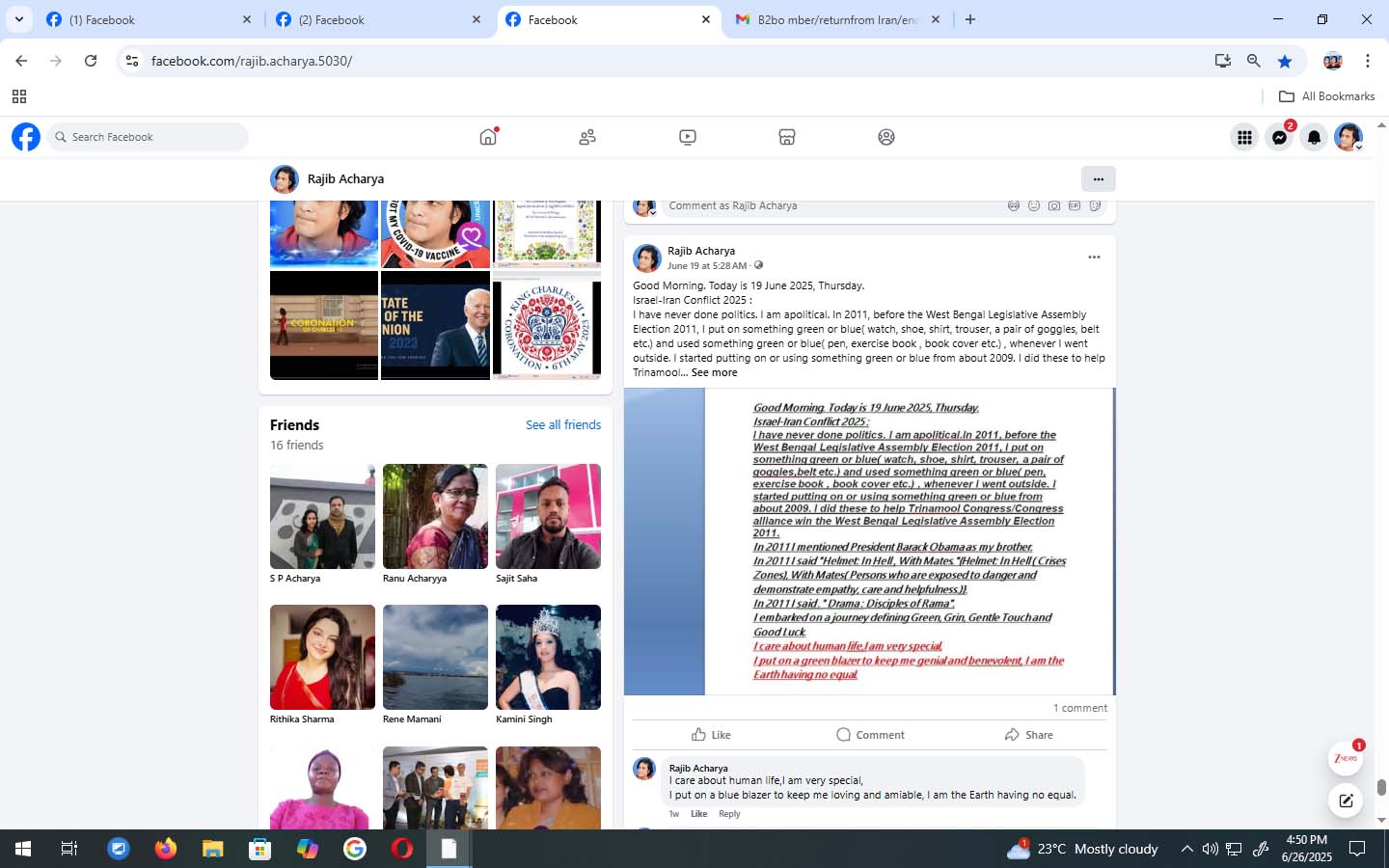1389x868 pixels.
Task: Open the Groups/profile circle icon in navigation
Action: [886, 137]
